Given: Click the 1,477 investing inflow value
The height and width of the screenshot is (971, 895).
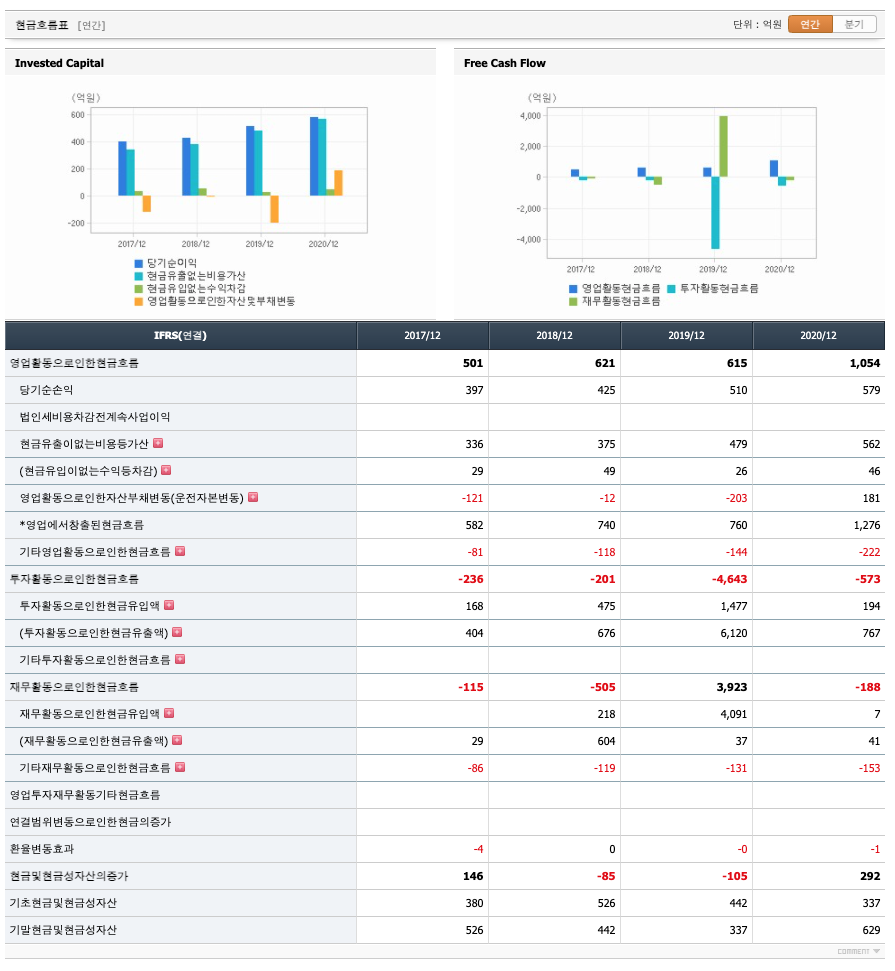Looking at the screenshot, I should 734,606.
